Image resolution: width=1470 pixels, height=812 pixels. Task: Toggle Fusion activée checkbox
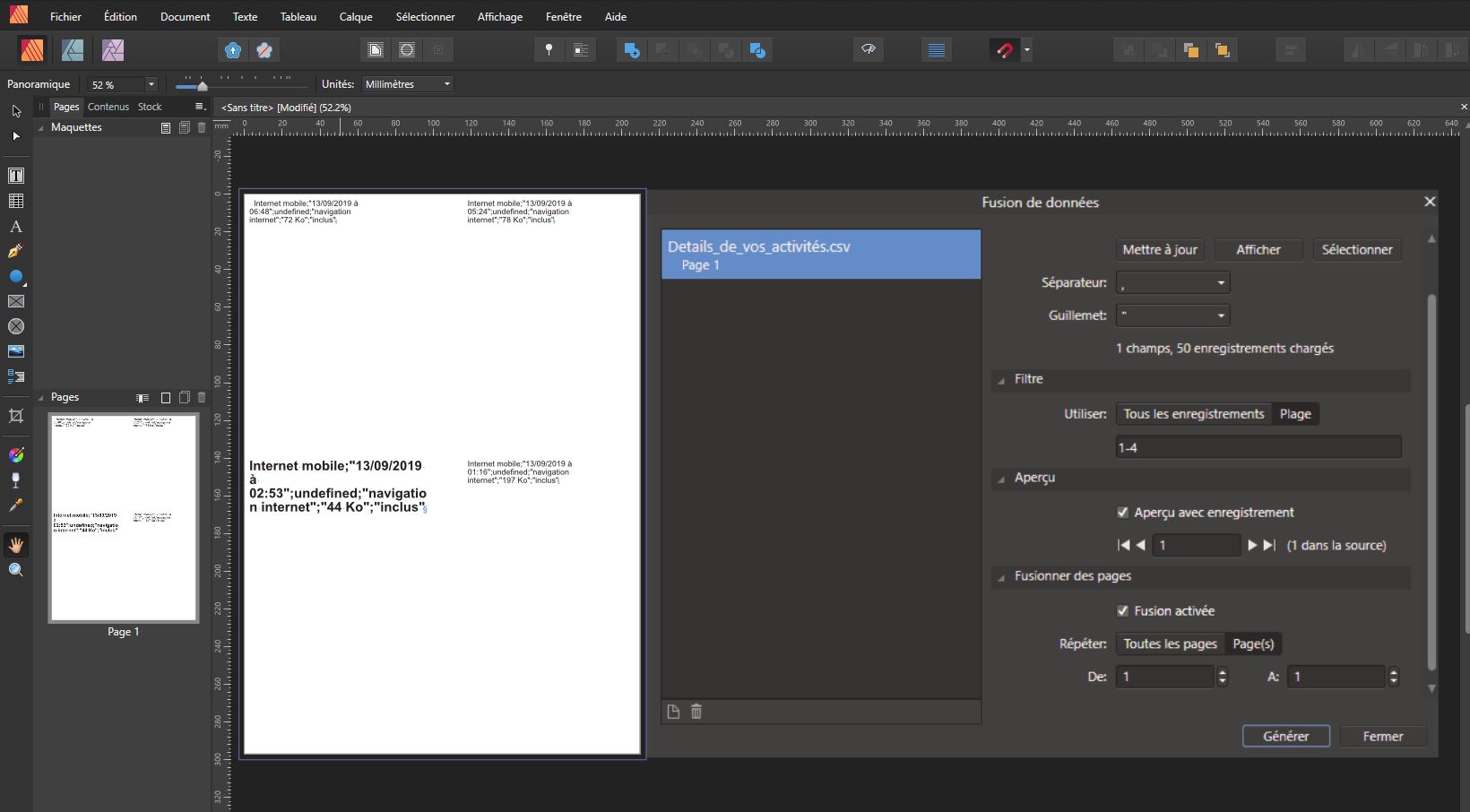pos(1122,611)
